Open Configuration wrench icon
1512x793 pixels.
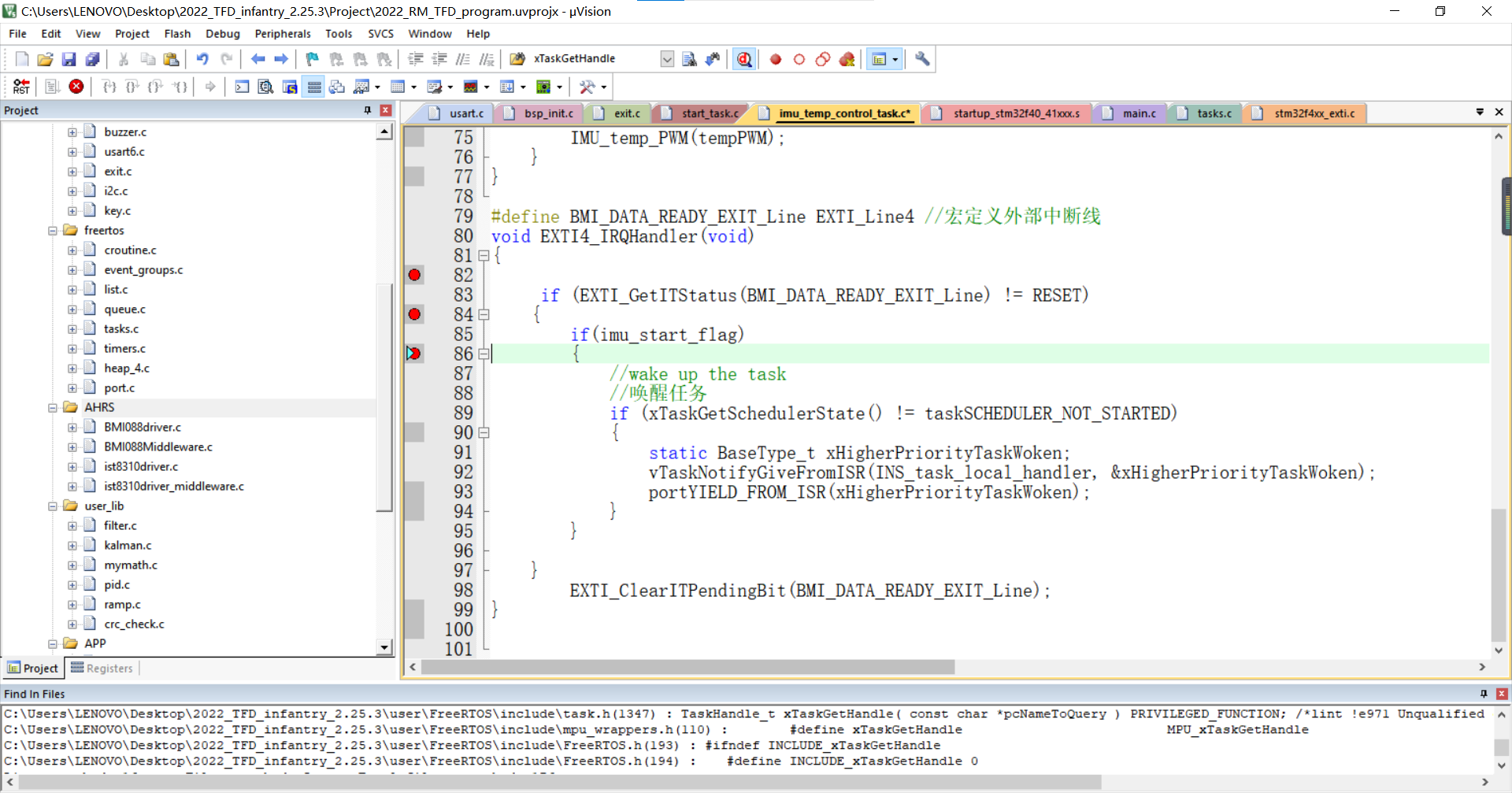point(922,59)
